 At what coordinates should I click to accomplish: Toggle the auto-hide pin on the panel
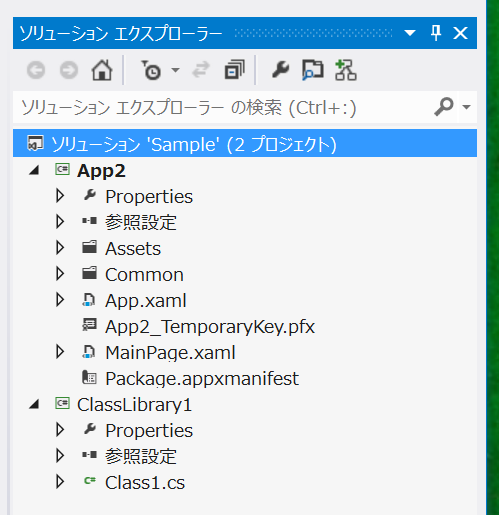click(x=436, y=33)
